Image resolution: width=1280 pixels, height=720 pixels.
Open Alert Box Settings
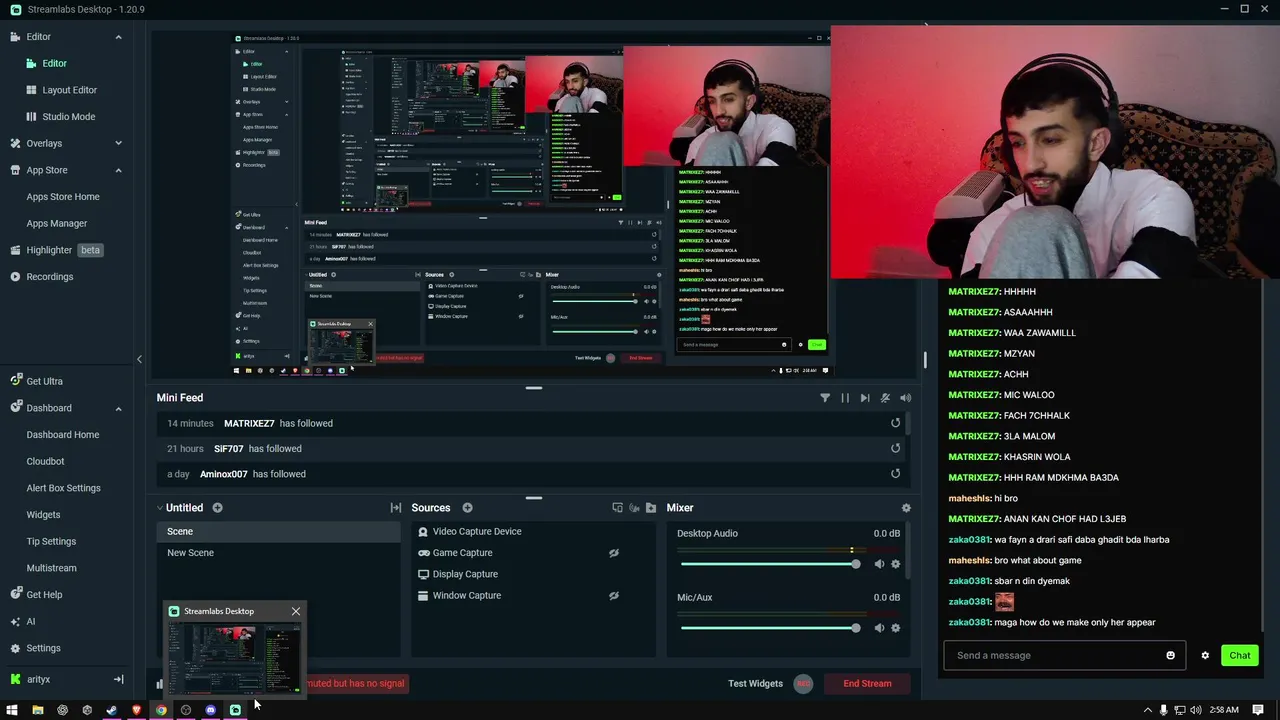tap(63, 488)
